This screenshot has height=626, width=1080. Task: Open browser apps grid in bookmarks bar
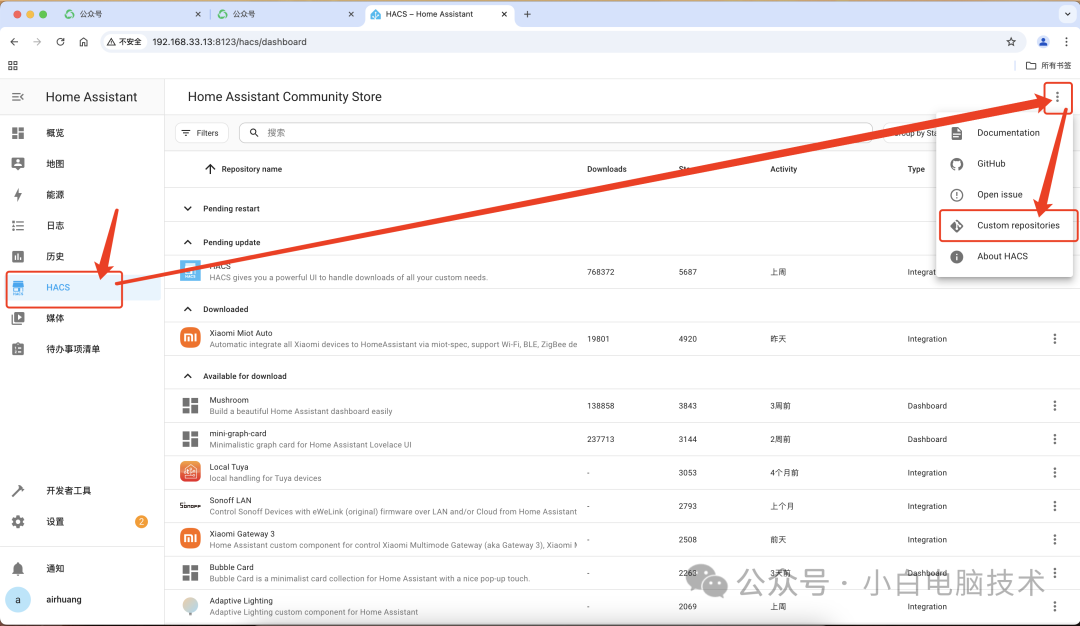[x=12, y=65]
